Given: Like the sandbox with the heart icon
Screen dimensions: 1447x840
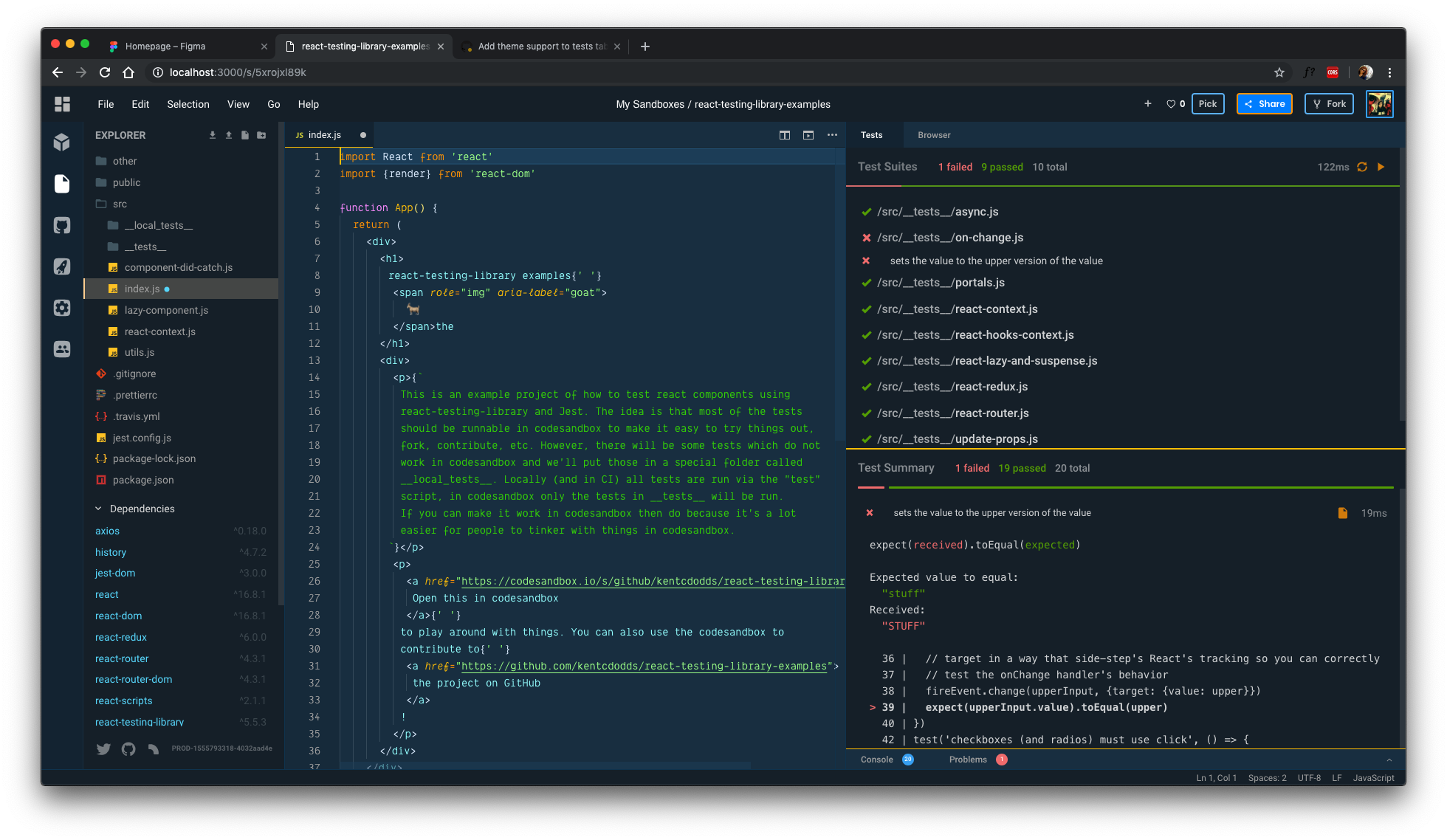Looking at the screenshot, I should pyautogui.click(x=1171, y=104).
